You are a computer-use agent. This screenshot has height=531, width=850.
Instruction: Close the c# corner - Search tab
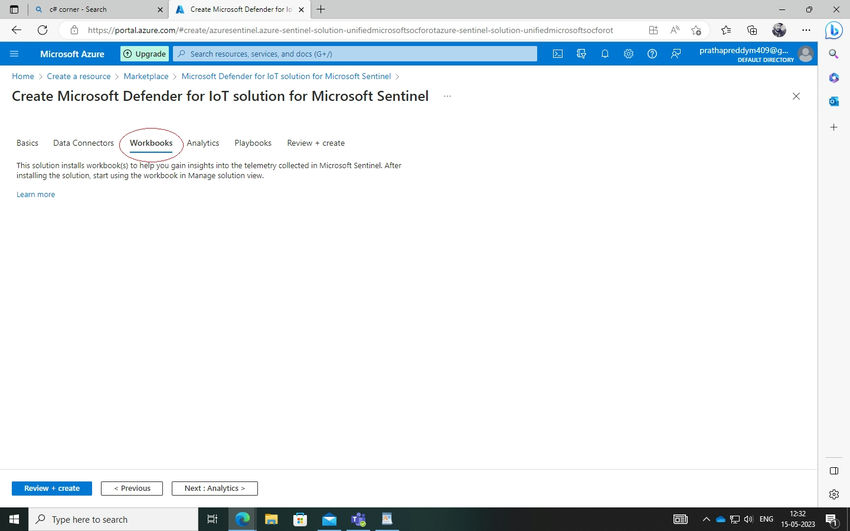coord(160,9)
